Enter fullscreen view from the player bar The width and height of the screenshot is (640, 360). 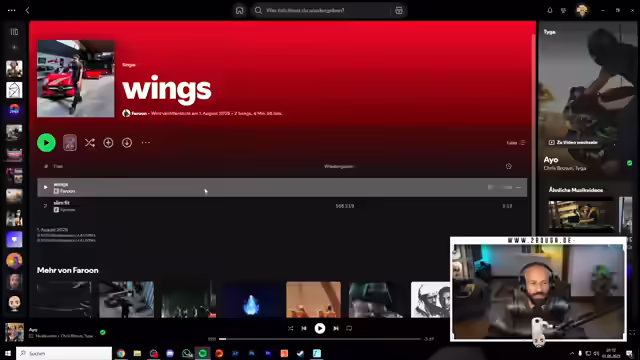pos(632,333)
